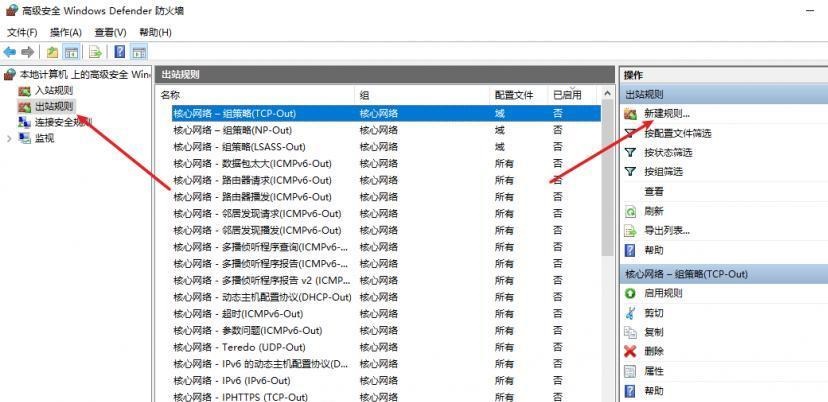
Task: Select rule 核心网络 – 组策略(TCP-Out)
Action: (387, 113)
